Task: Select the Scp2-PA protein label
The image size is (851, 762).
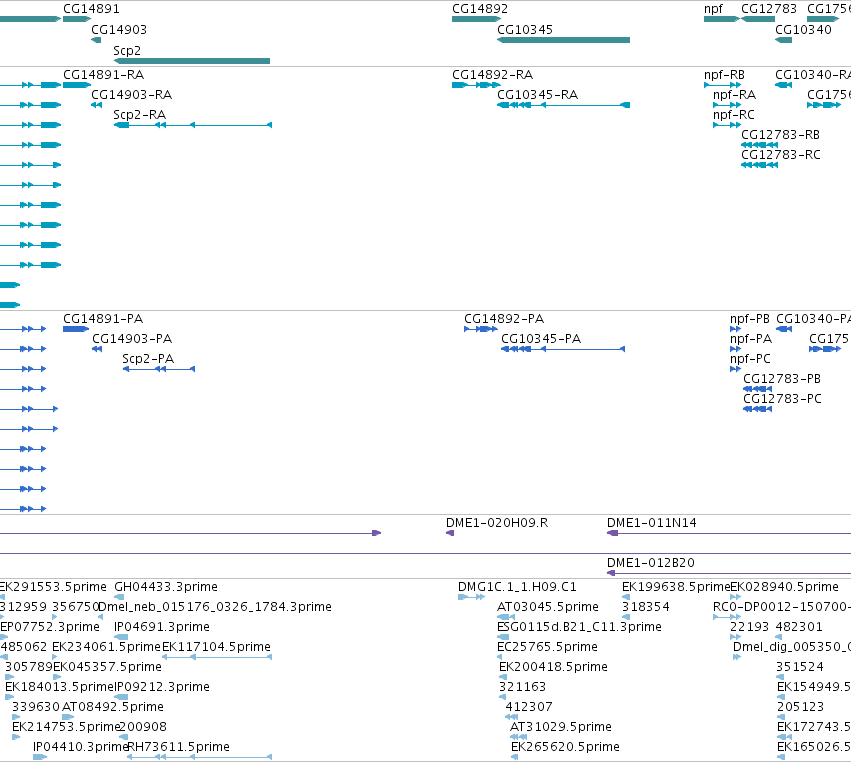Action: point(148,359)
